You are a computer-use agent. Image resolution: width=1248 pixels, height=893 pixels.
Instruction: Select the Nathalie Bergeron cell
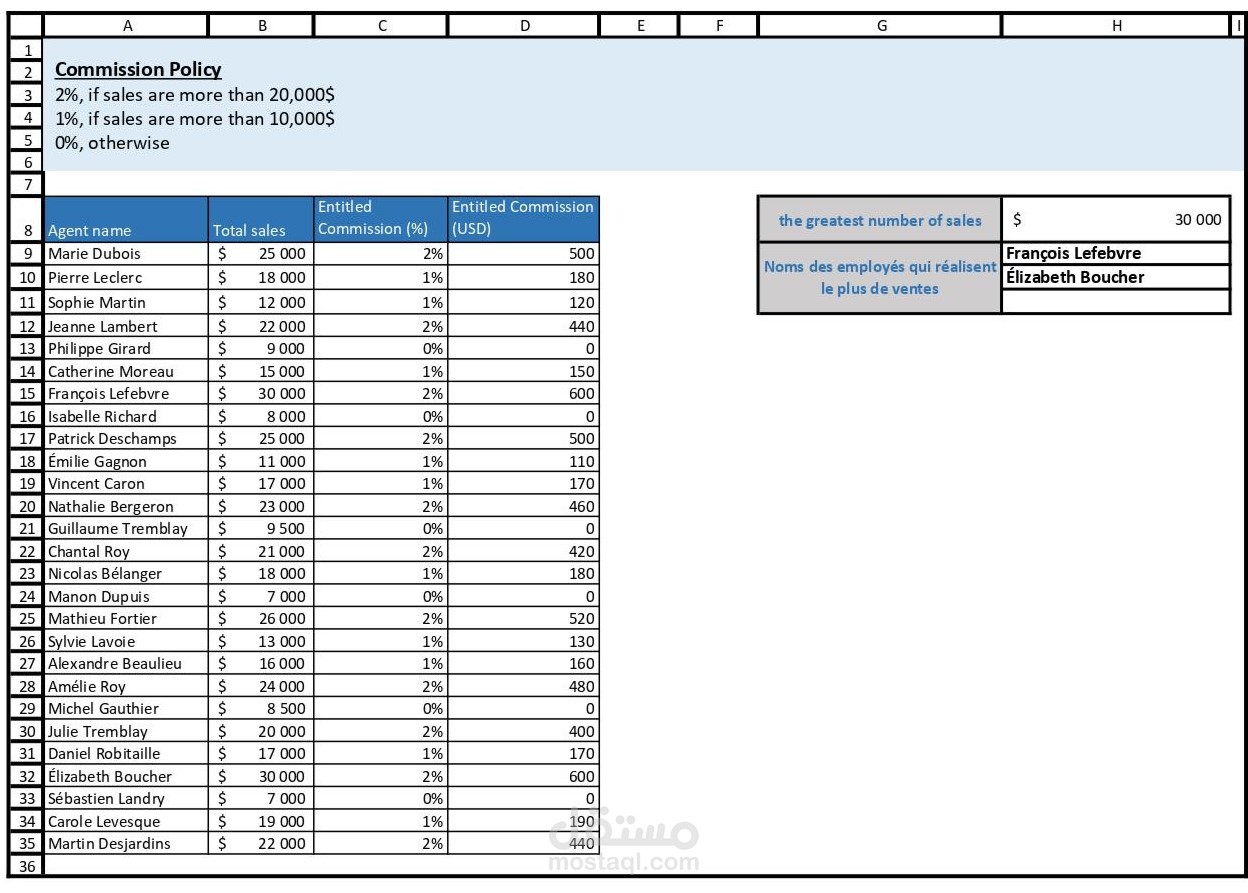pos(127,506)
